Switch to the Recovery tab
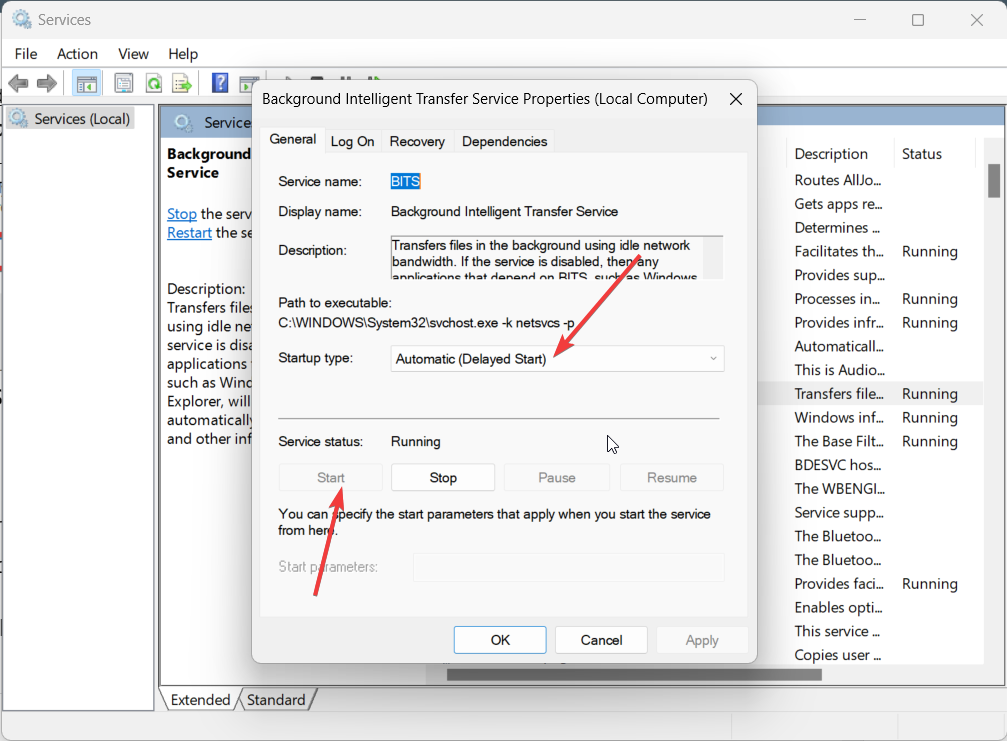This screenshot has width=1007, height=741. click(417, 141)
